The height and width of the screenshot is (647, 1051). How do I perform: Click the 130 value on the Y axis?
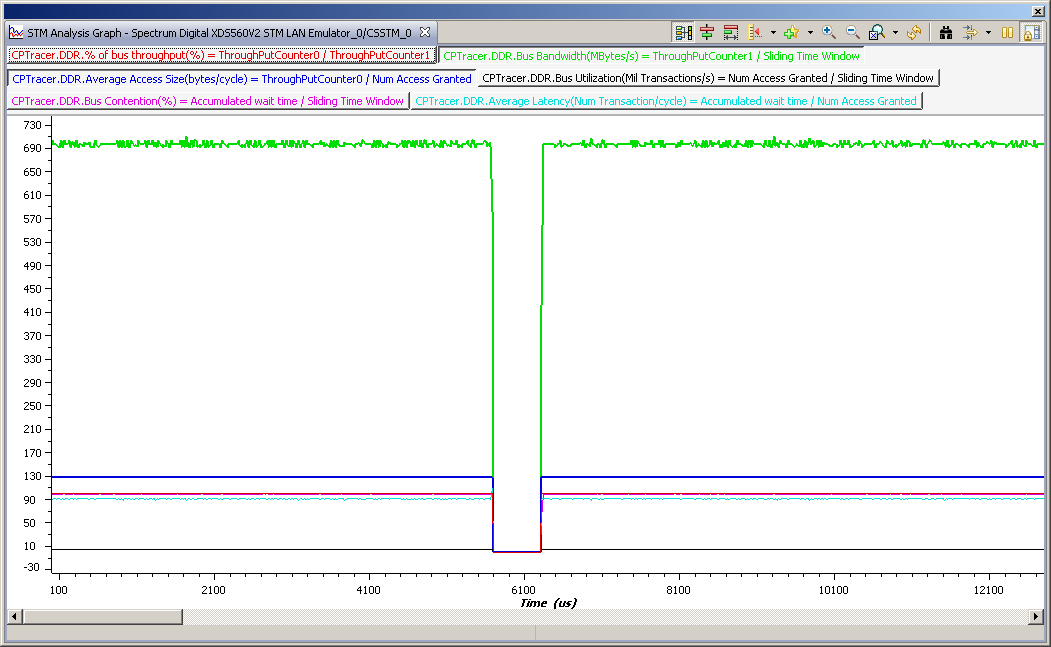tap(32, 477)
